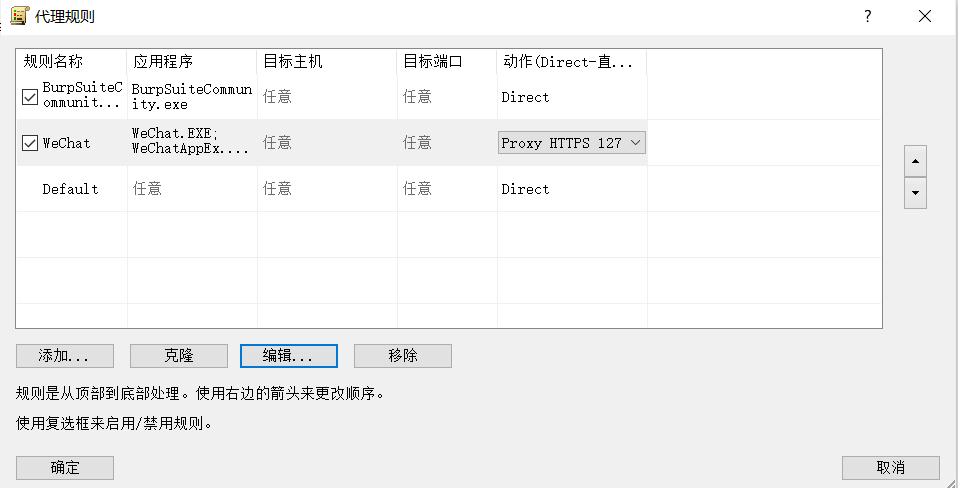Disable the BurpSuiteCommunity rule checkbox
The image size is (958, 488).
tap(30, 97)
